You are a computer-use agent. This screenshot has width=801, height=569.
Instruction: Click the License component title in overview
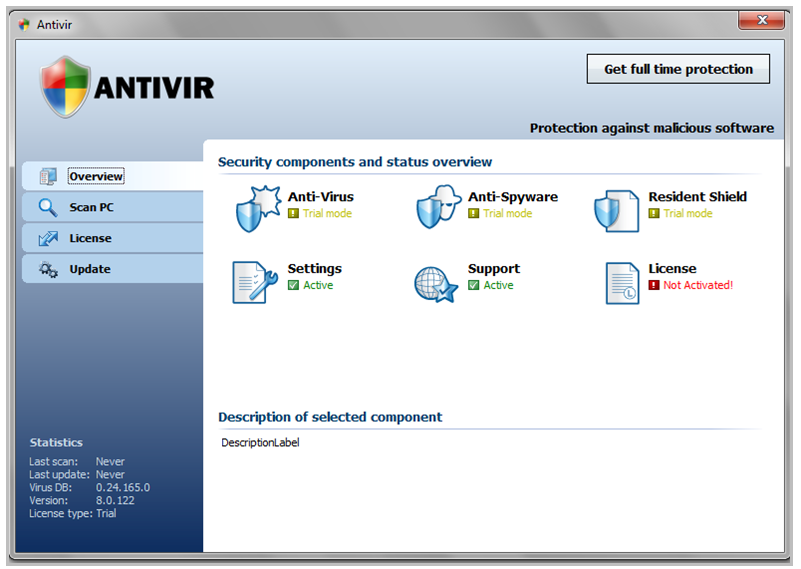[x=672, y=269]
